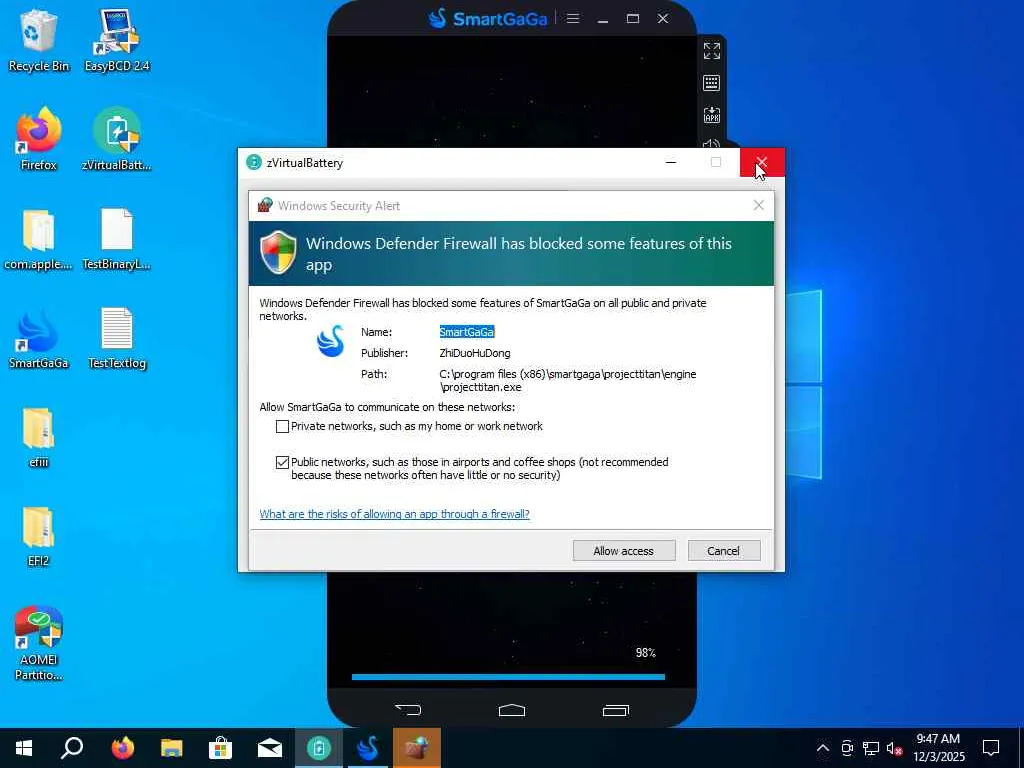Toggle SmartGaGa fullscreen mode icon
Viewport: 1024px width, 768px height.
coord(712,50)
